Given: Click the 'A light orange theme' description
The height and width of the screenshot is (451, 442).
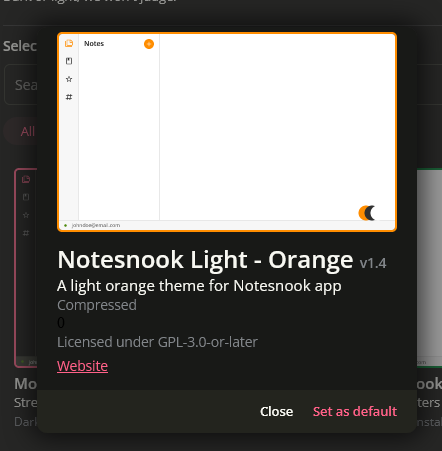Looking at the screenshot, I should (x=199, y=286).
